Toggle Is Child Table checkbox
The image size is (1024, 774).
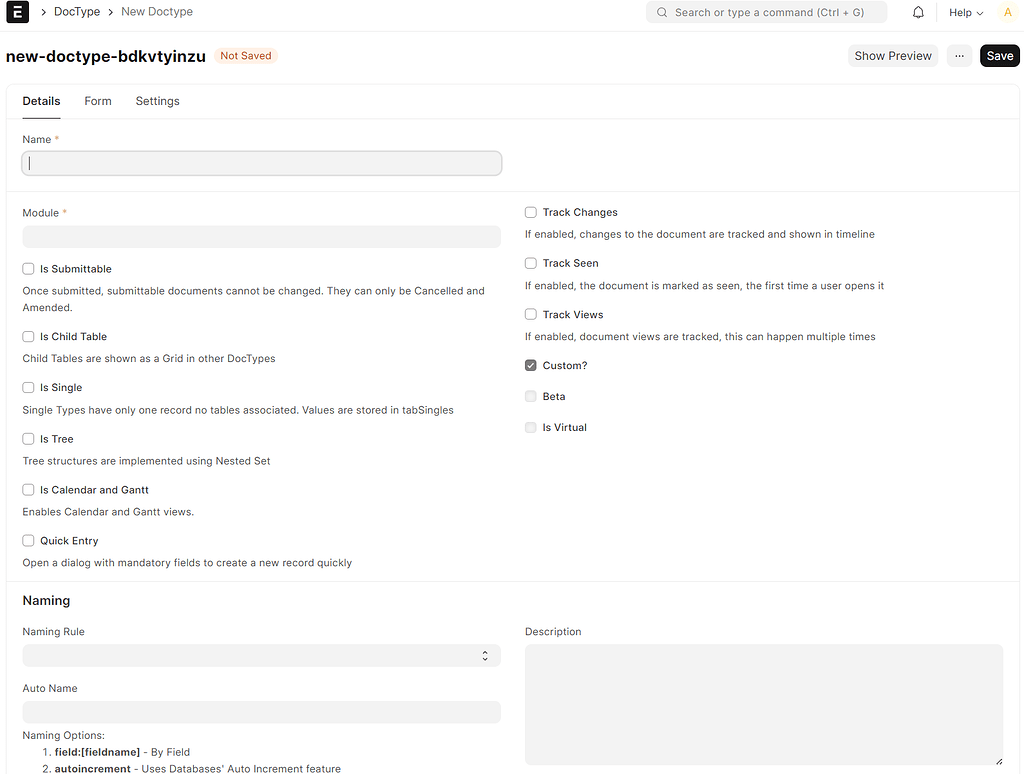(x=28, y=336)
